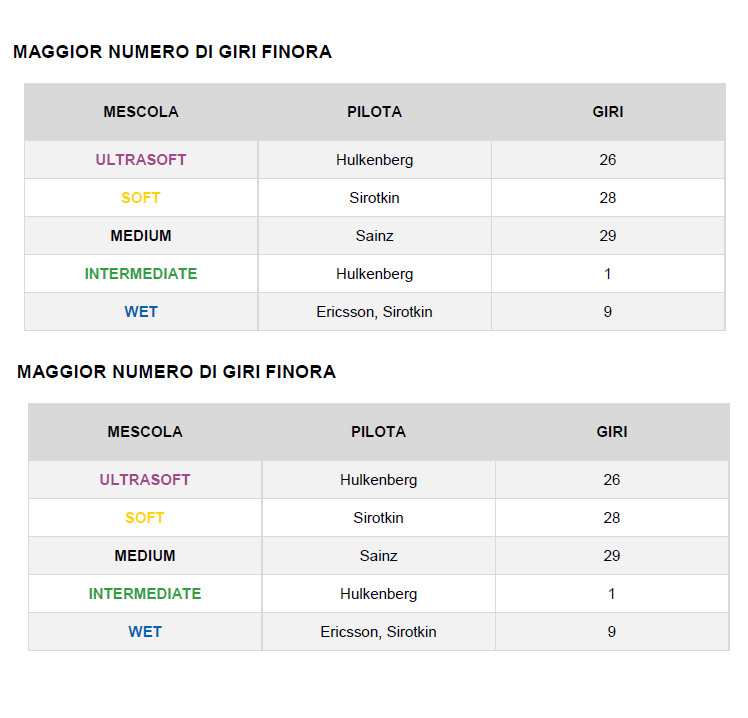This screenshot has width=748, height=718.
Task: Click the GIRI header in the second table
Action: pos(611,432)
